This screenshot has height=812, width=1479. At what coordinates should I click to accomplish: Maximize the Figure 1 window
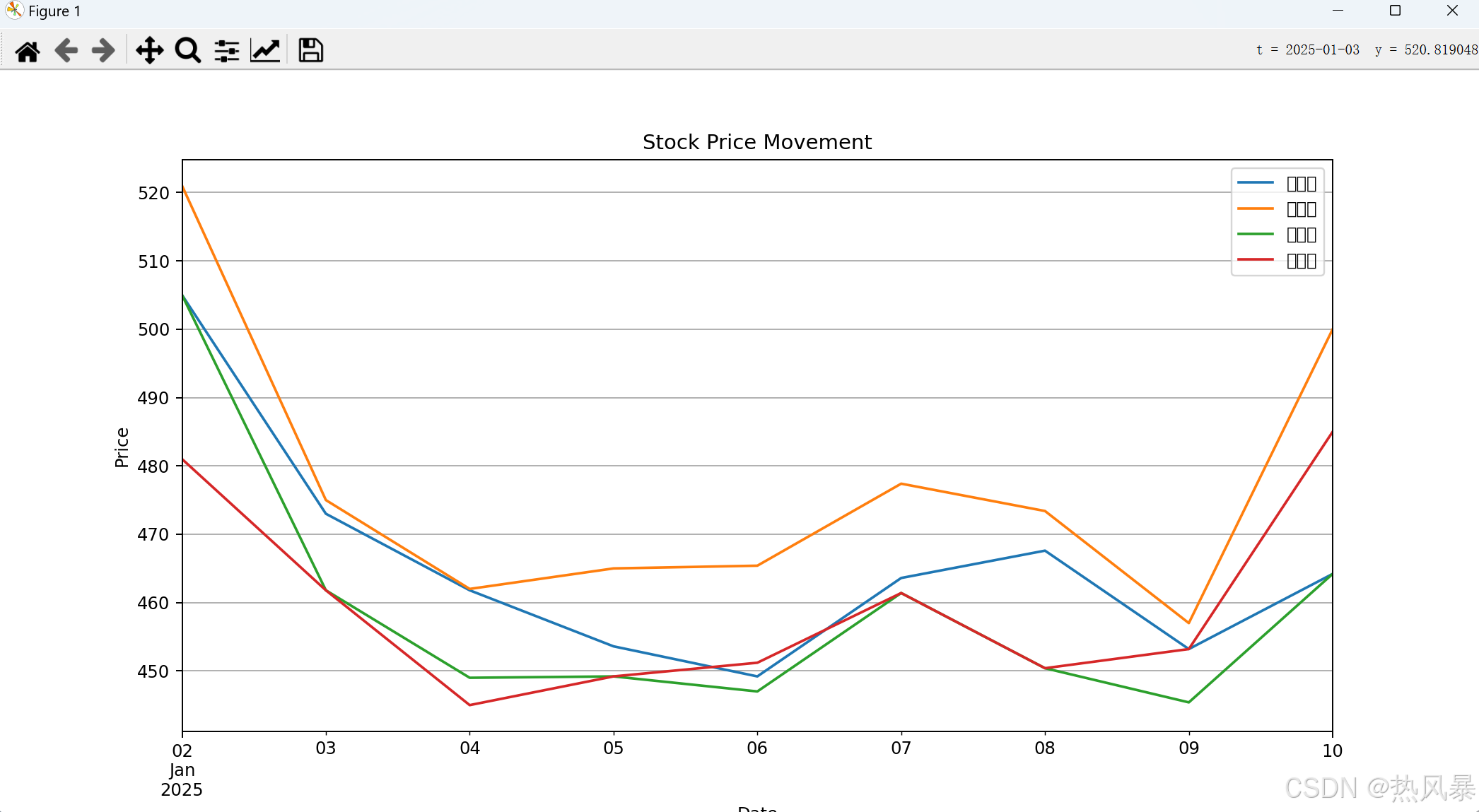tap(1395, 11)
